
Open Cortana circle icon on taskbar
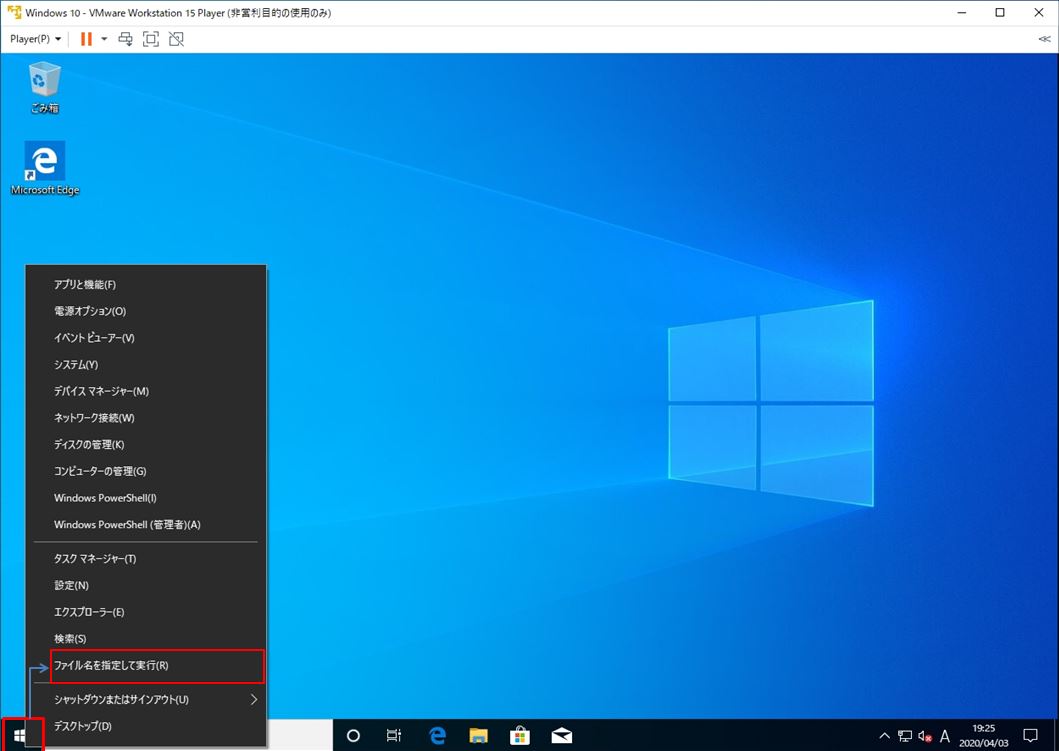point(353,735)
